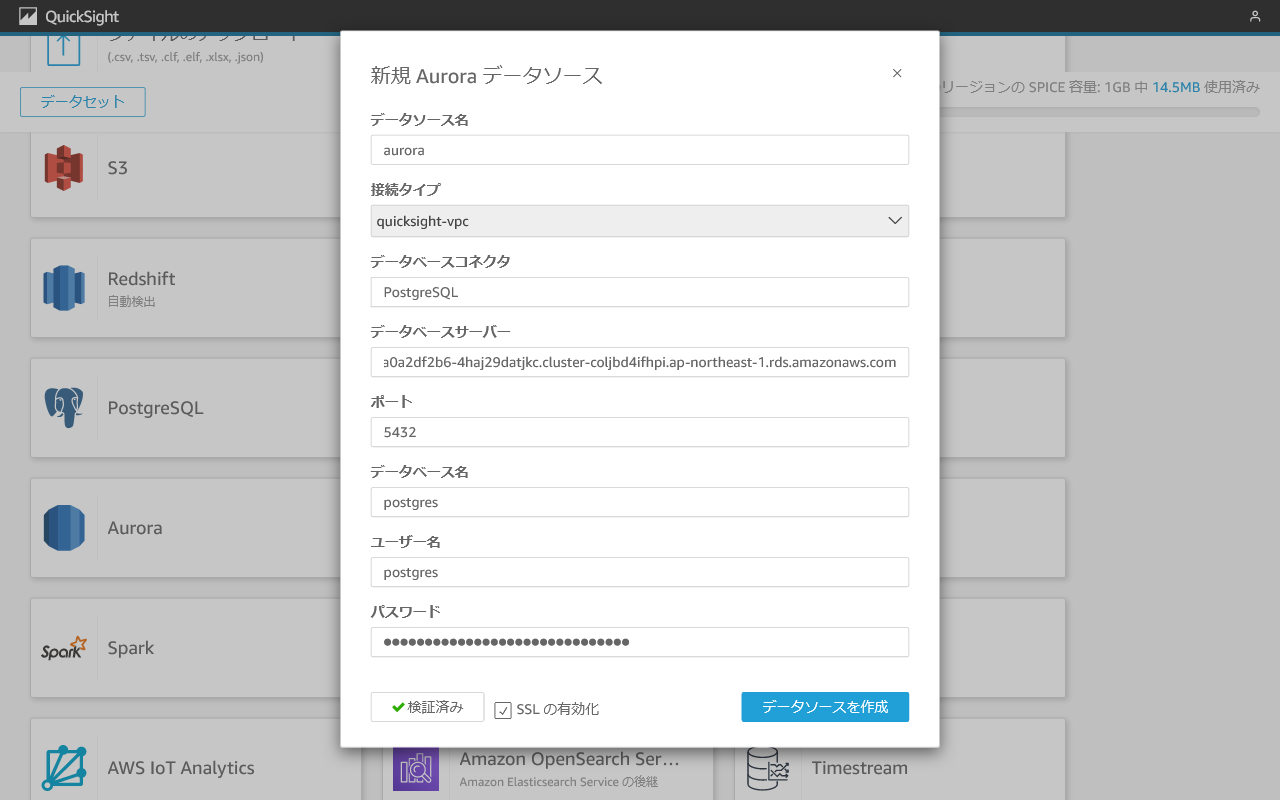Open the 接続タイプ quicksight-vpc dropdown
Screen dimensions: 1280x800
pyautogui.click(x=640, y=221)
